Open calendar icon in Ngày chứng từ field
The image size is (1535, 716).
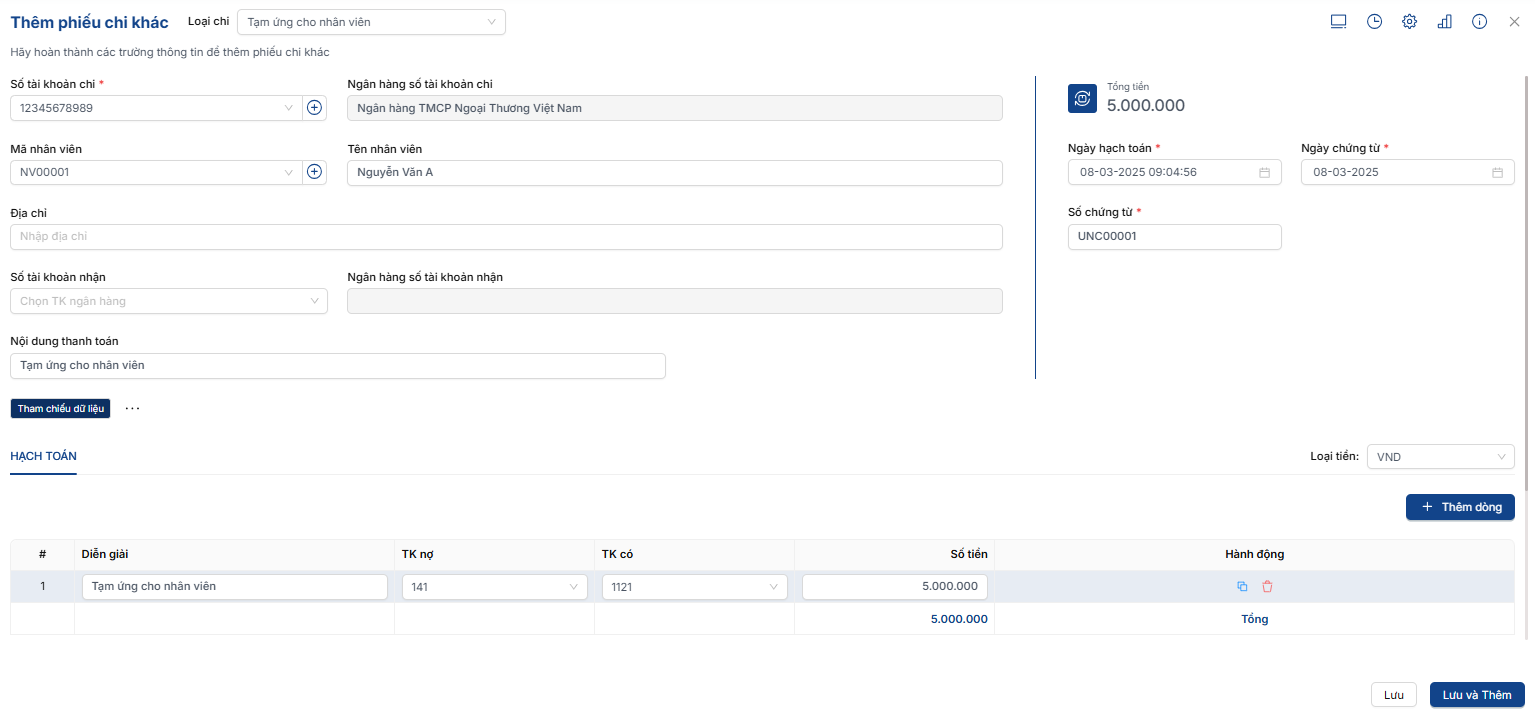(x=1497, y=172)
